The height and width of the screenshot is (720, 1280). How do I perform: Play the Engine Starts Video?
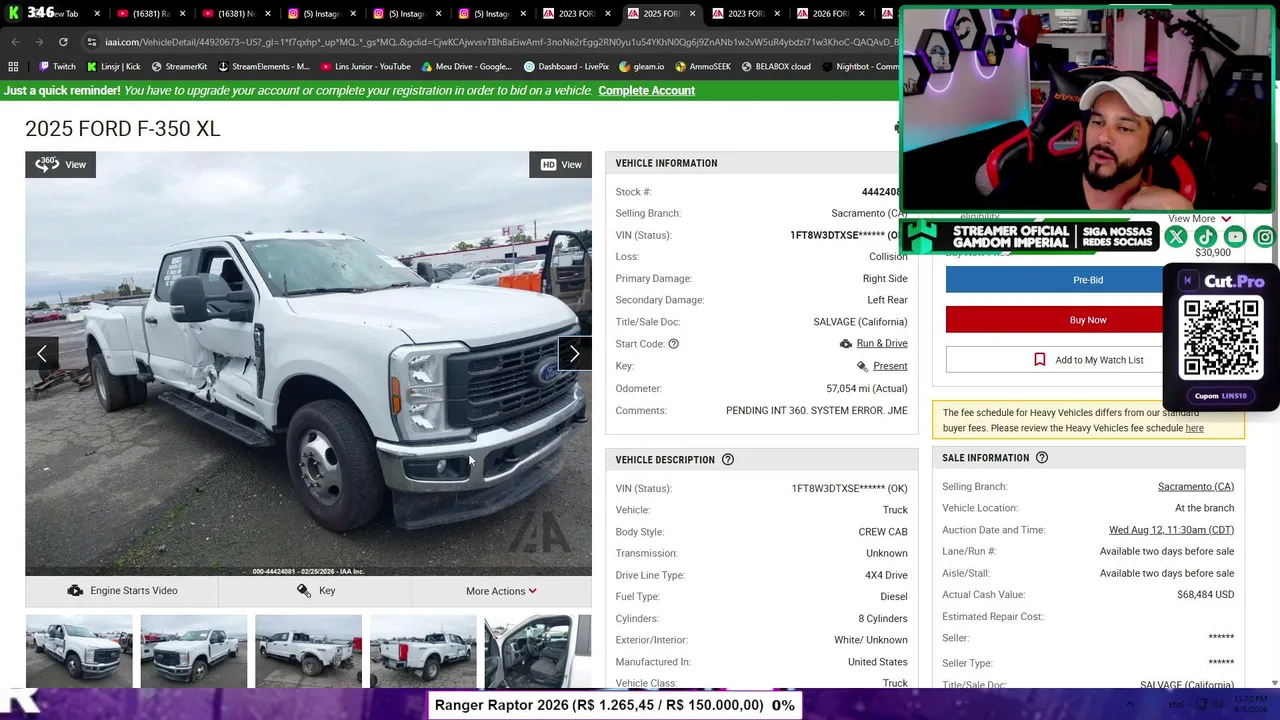pyautogui.click(x=122, y=591)
